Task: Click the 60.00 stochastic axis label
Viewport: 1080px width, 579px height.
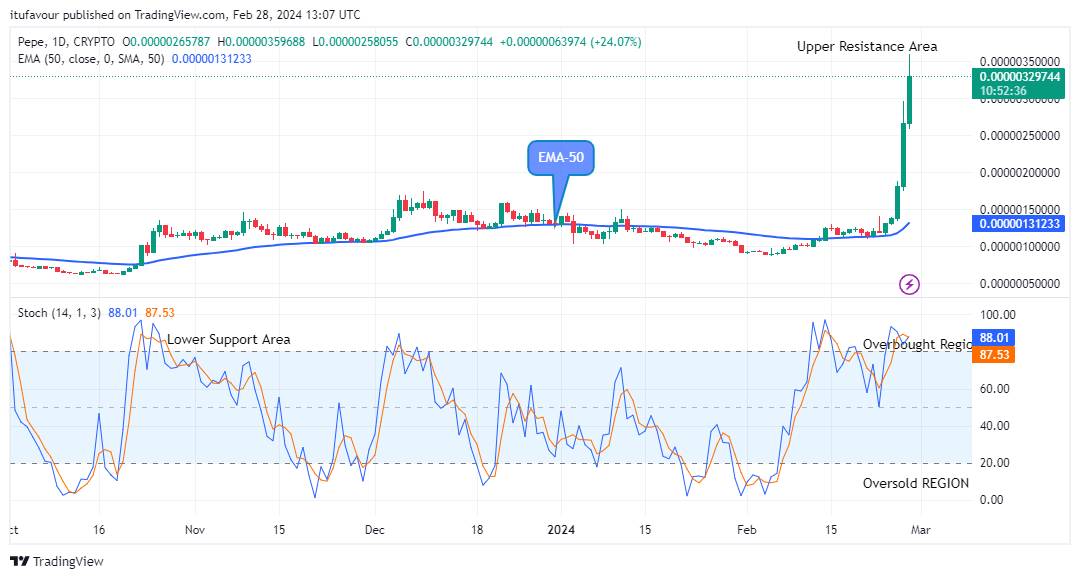Action: pos(995,389)
